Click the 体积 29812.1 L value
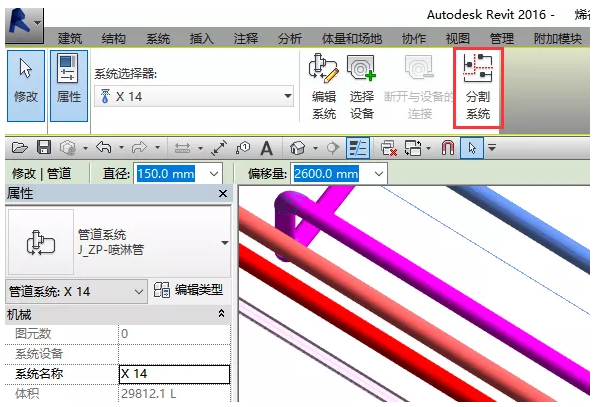The image size is (596, 407). [149, 394]
